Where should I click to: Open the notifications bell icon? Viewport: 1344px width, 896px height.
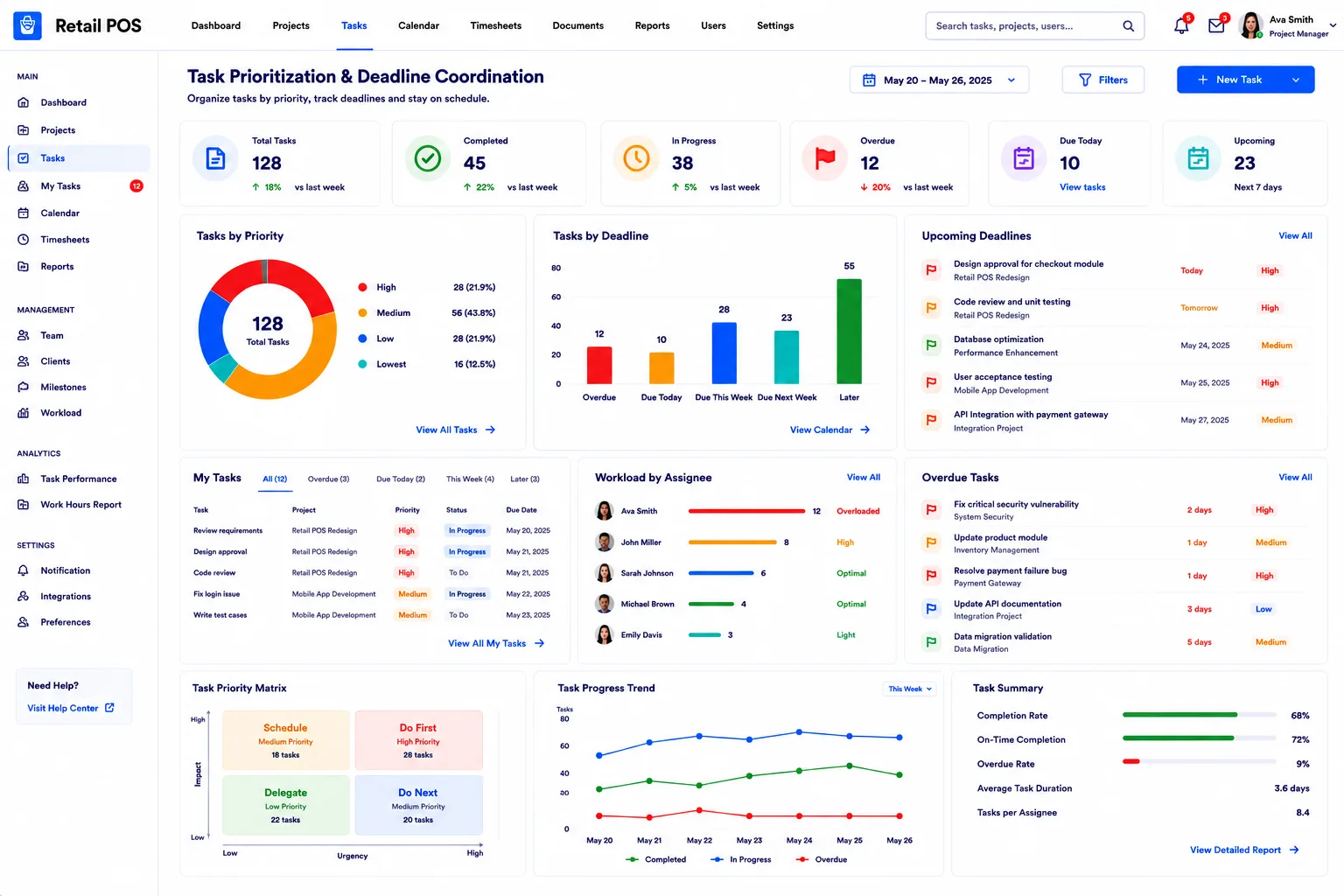[1181, 26]
